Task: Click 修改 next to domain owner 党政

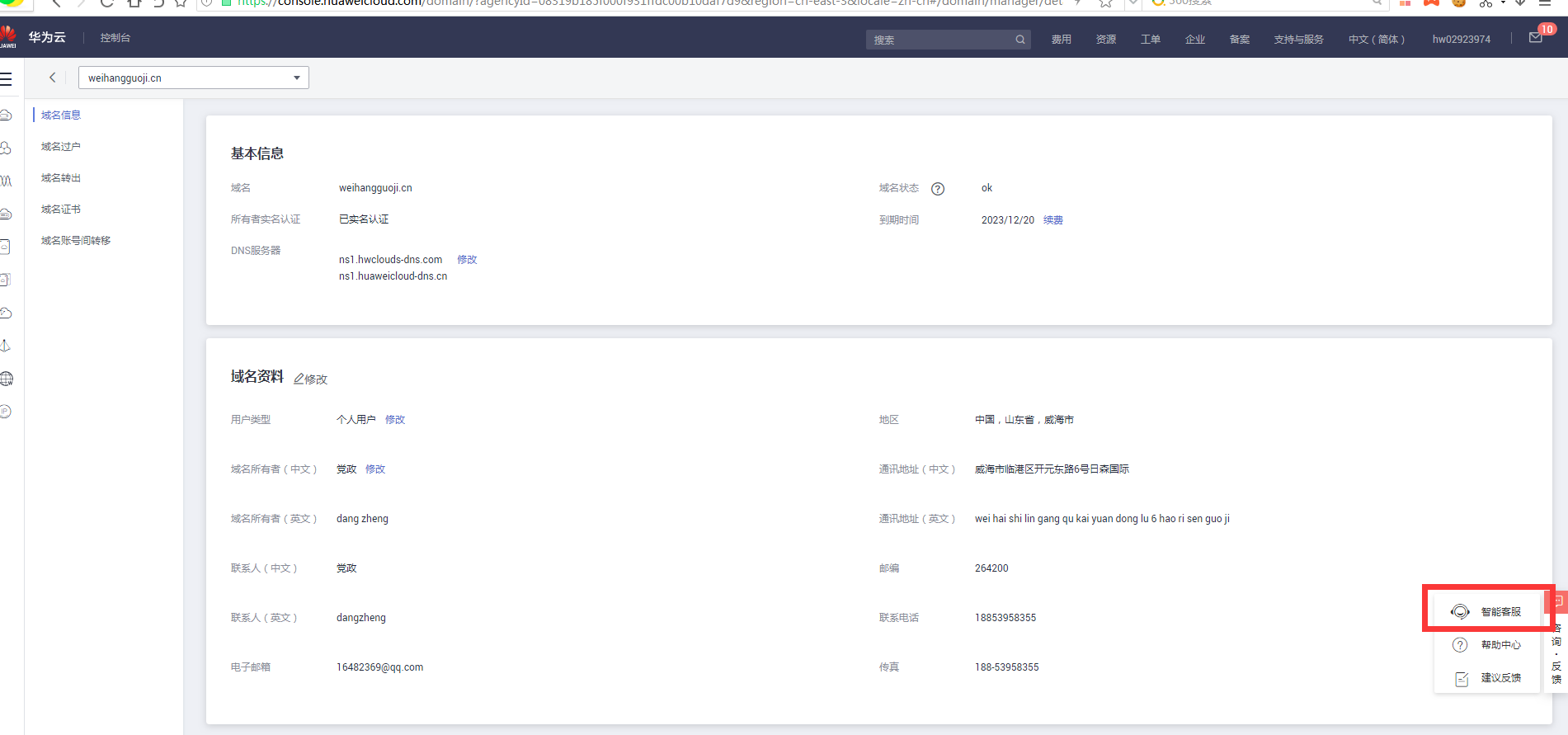Action: pyautogui.click(x=375, y=469)
